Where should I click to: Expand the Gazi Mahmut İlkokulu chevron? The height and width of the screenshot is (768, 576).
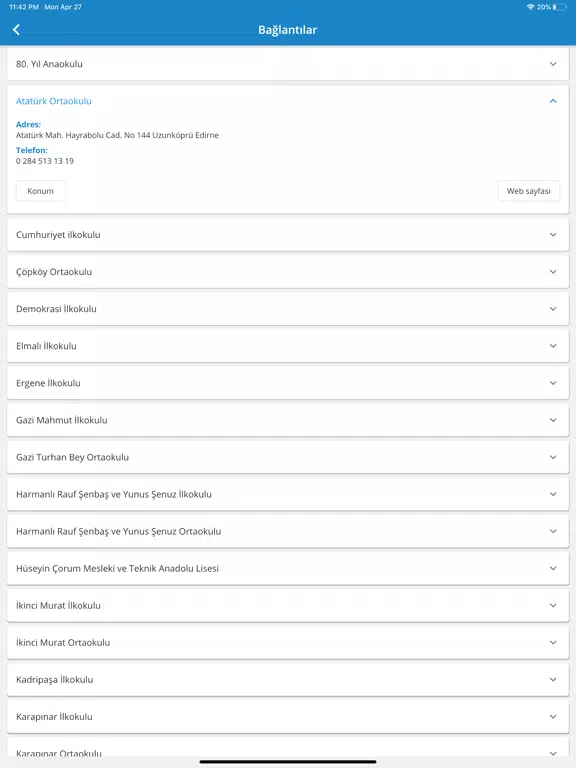pyautogui.click(x=553, y=420)
